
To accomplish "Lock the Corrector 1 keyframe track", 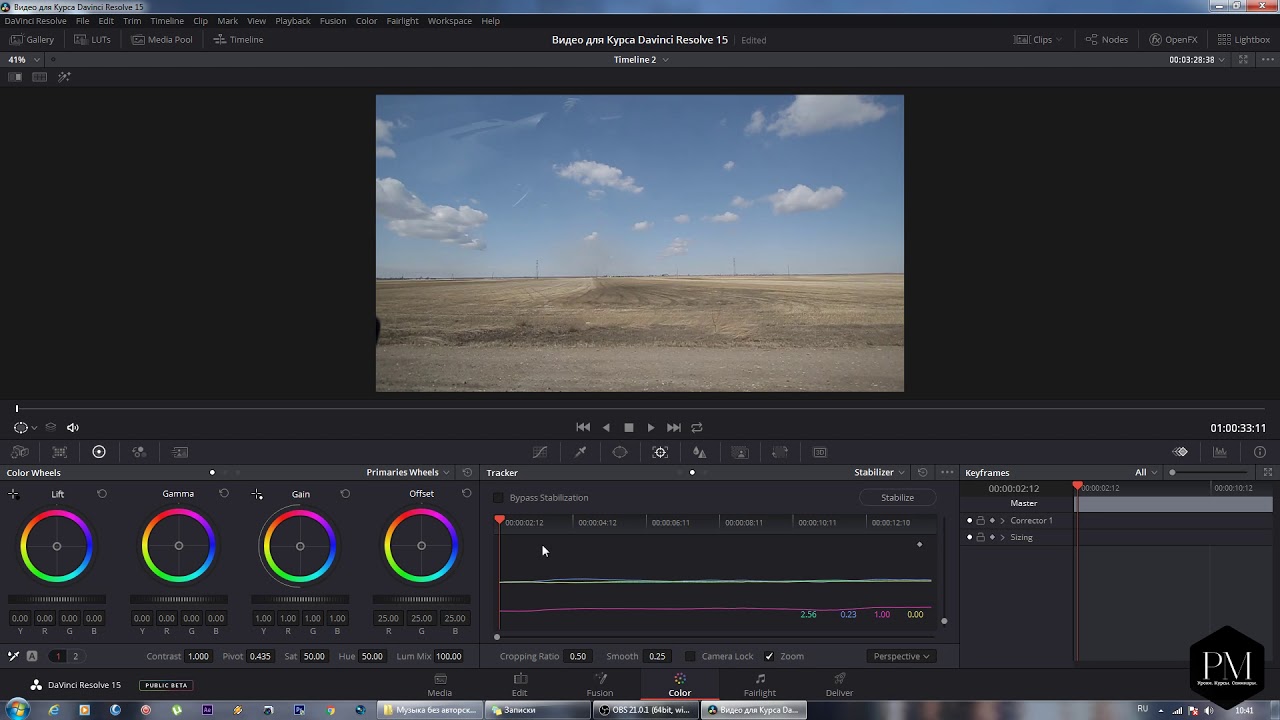I will (x=980, y=520).
